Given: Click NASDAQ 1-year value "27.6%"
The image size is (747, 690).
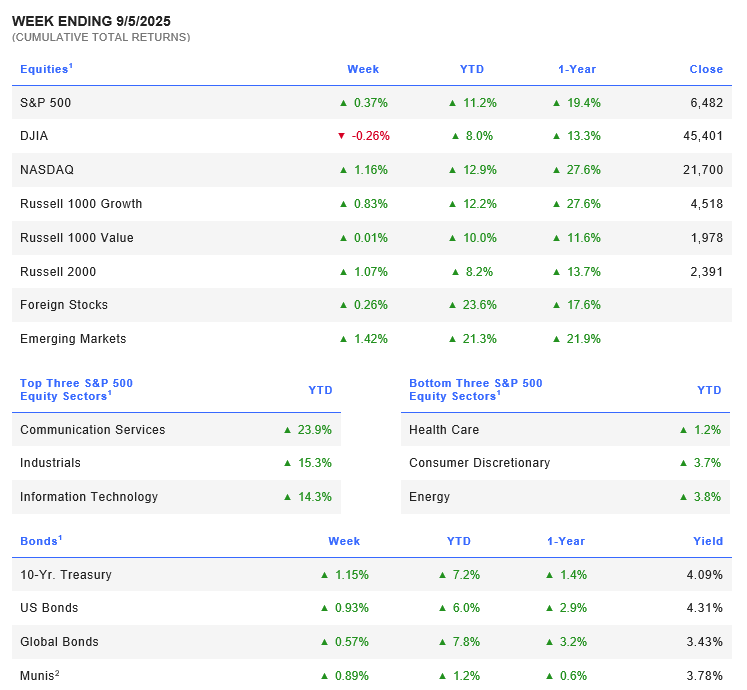Looking at the screenshot, I should tap(584, 170).
